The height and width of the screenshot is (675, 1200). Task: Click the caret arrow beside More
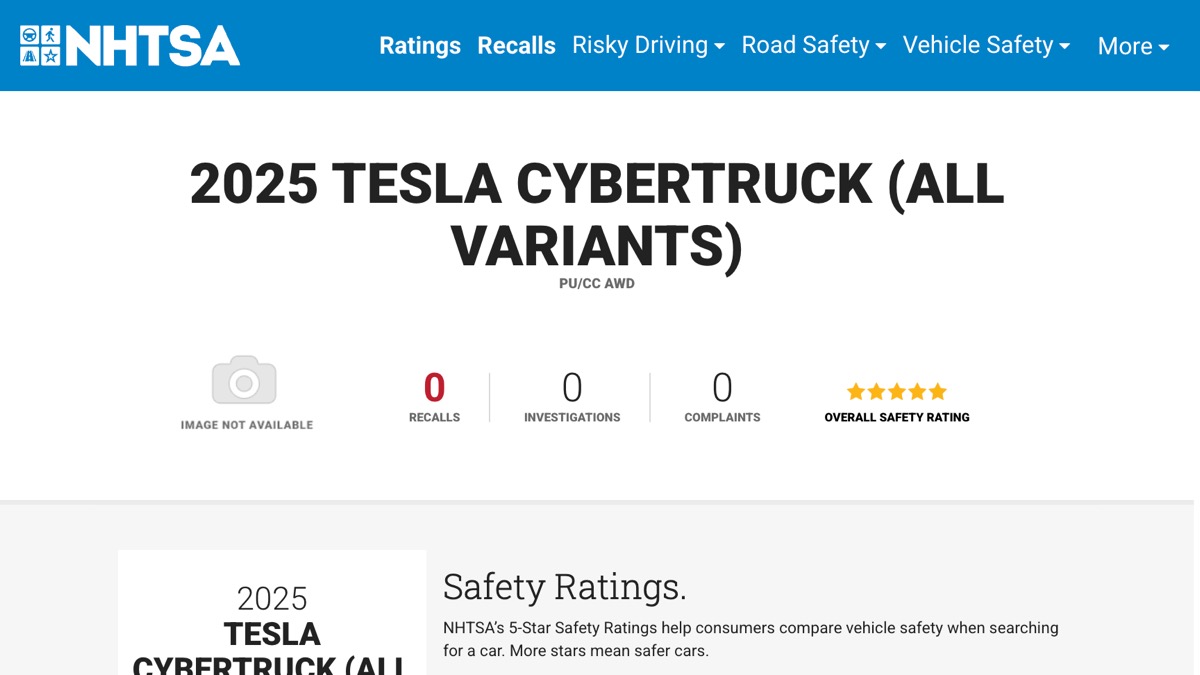[x=1164, y=48]
